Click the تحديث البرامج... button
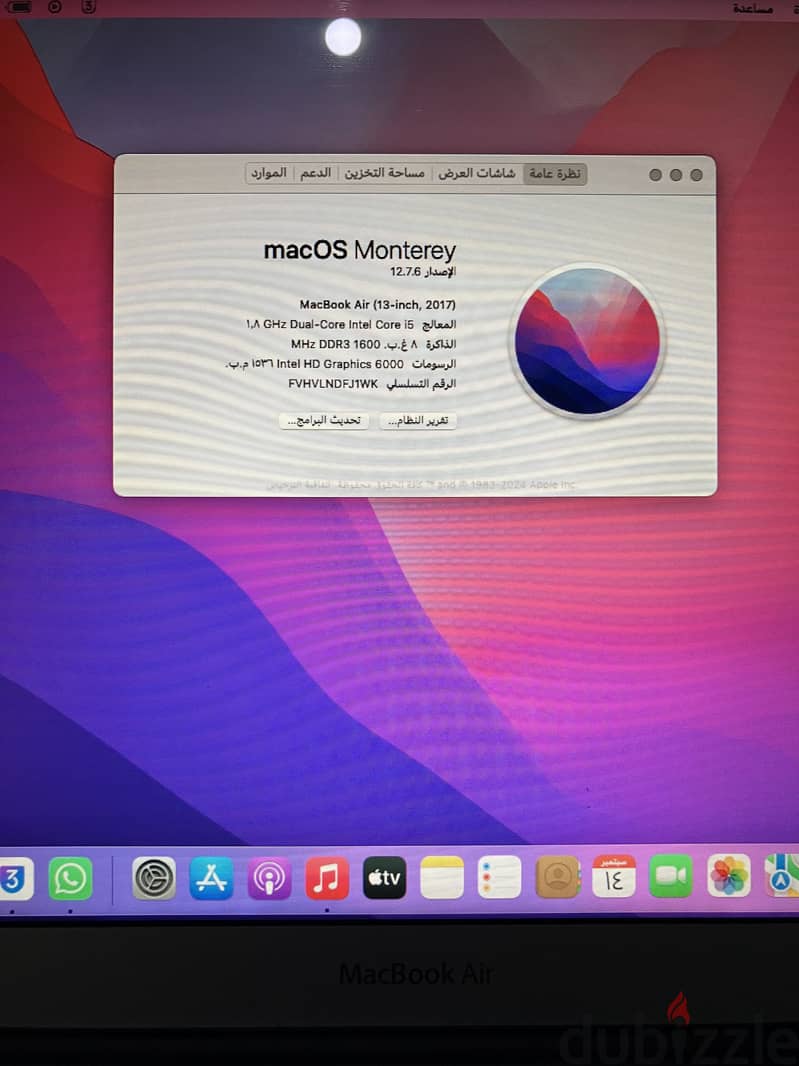This screenshot has width=799, height=1066. point(324,421)
